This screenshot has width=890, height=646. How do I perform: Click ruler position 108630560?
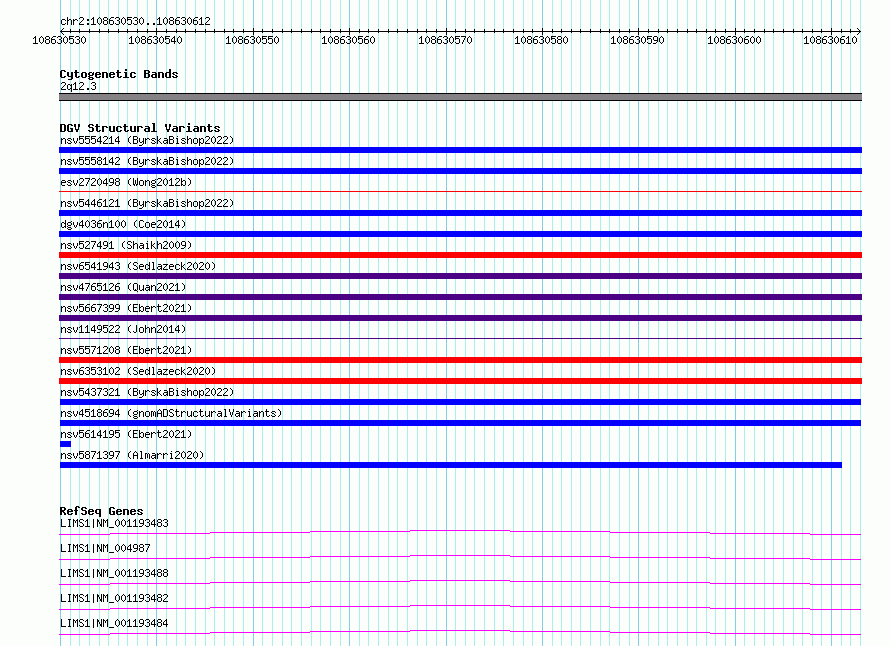[348, 40]
